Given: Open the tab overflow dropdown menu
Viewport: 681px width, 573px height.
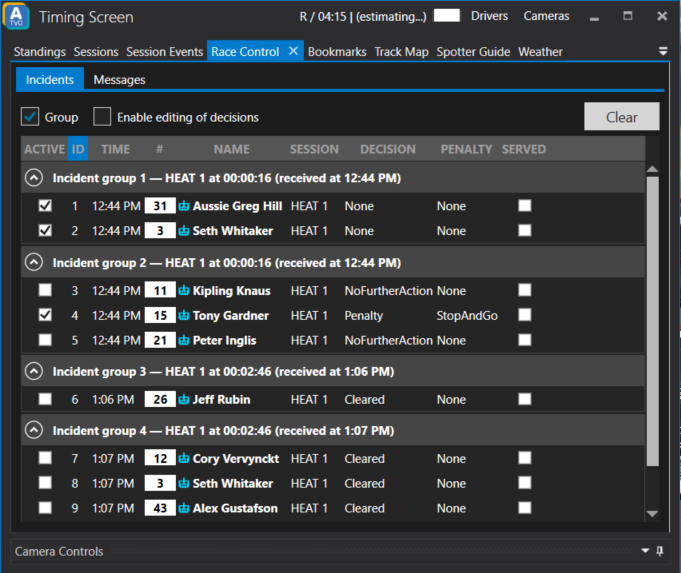Looking at the screenshot, I should click(x=663, y=51).
